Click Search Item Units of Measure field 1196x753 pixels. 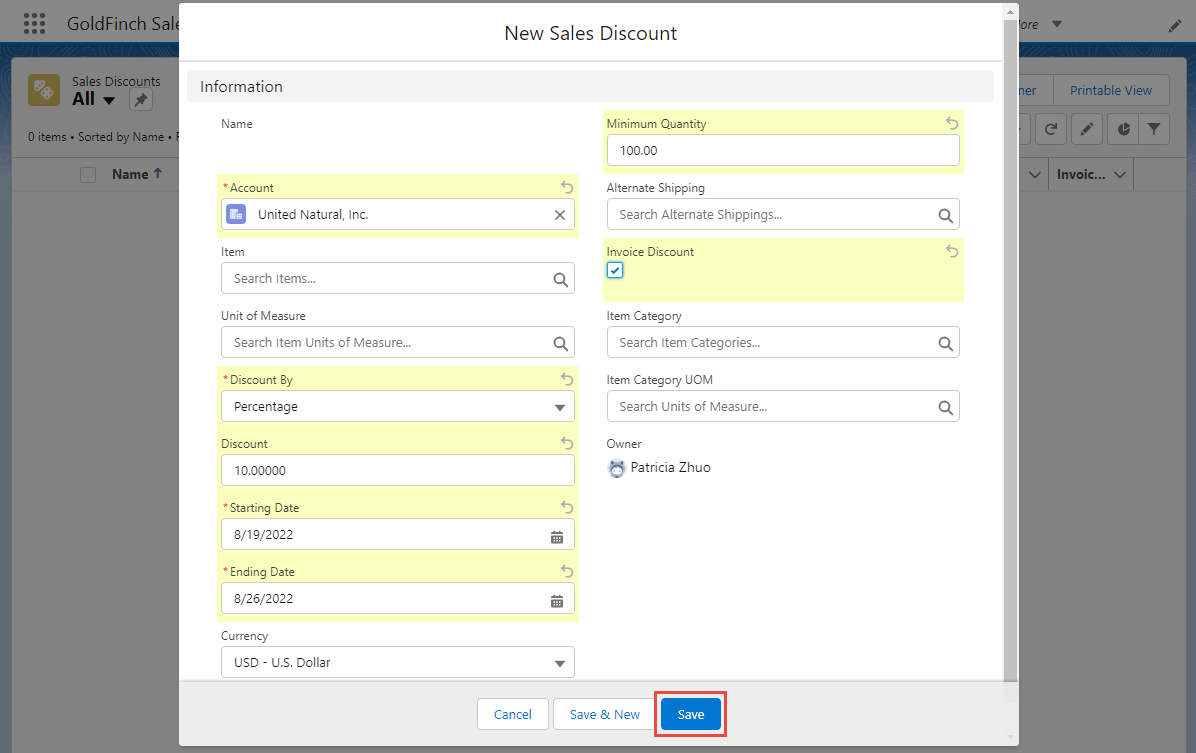click(x=397, y=343)
